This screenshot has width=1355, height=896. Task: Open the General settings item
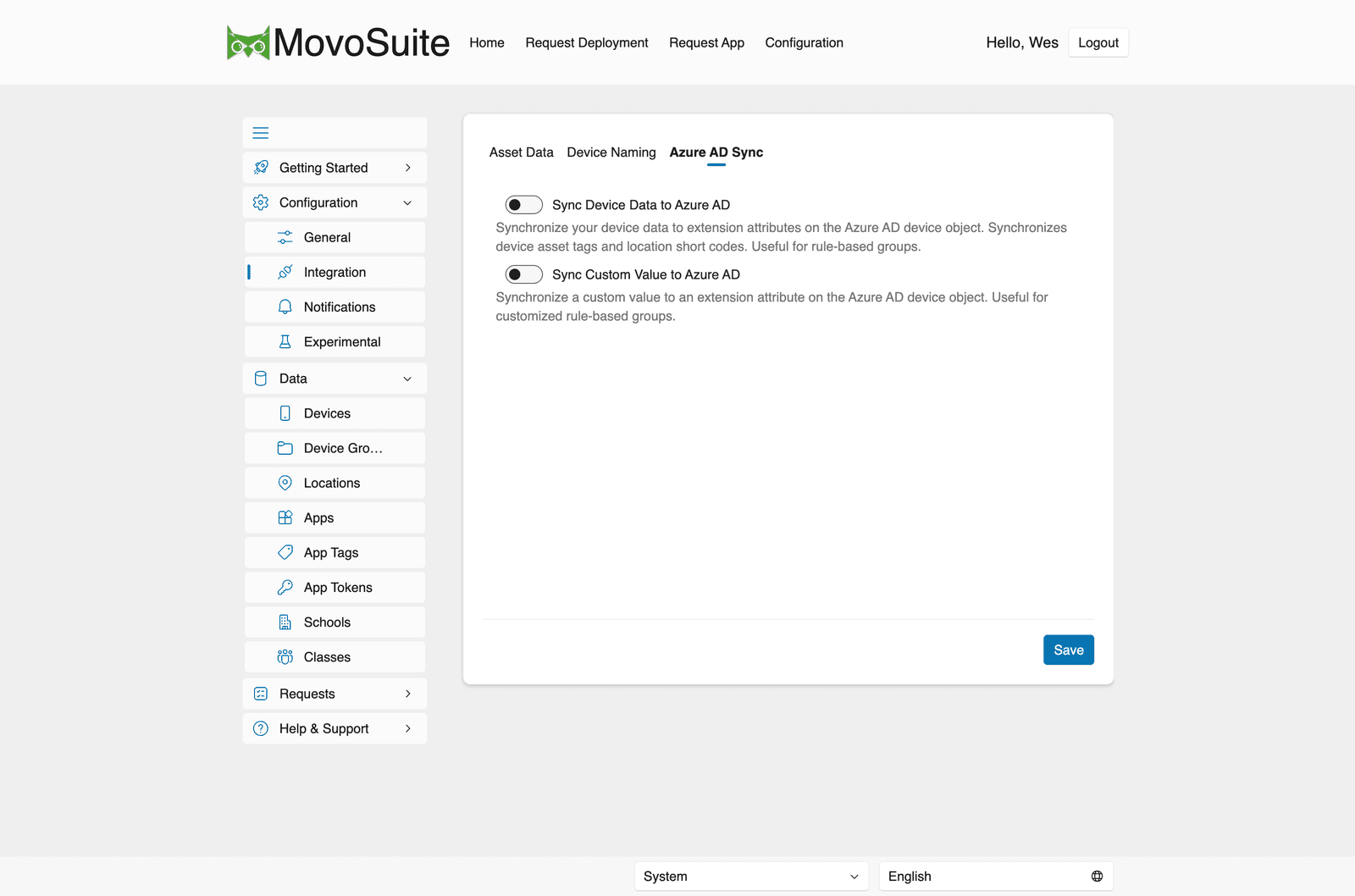click(335, 237)
